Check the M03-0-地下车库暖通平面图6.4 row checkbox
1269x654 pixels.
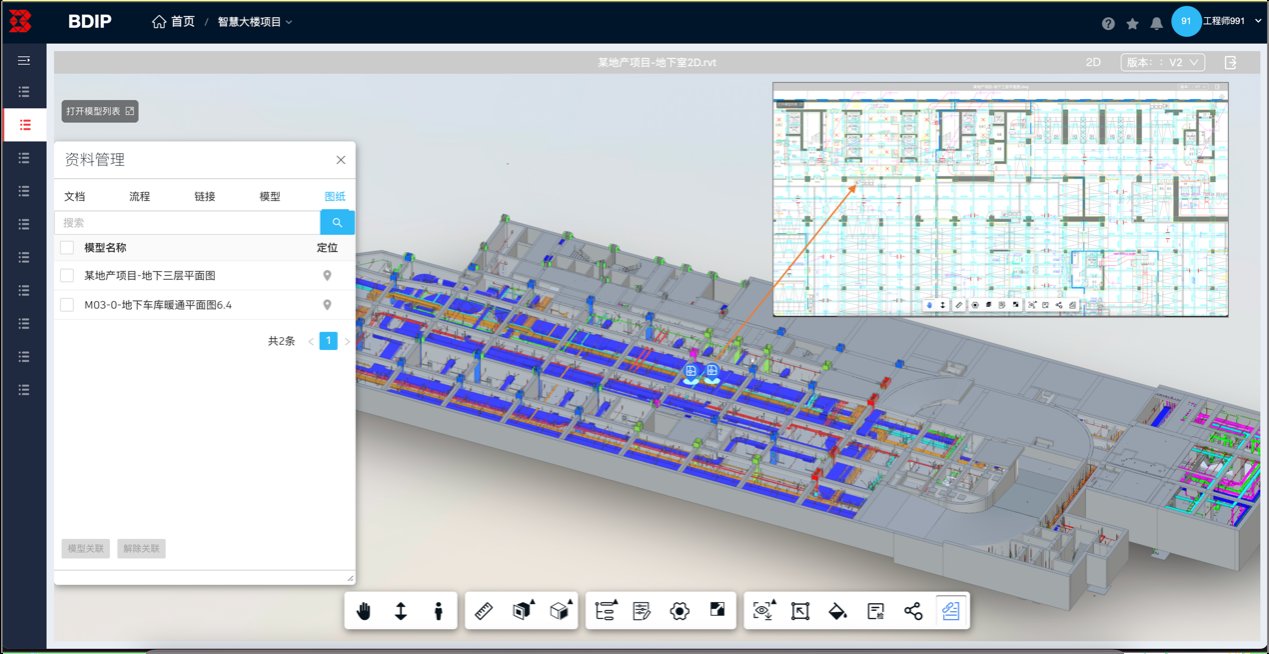(x=67, y=305)
